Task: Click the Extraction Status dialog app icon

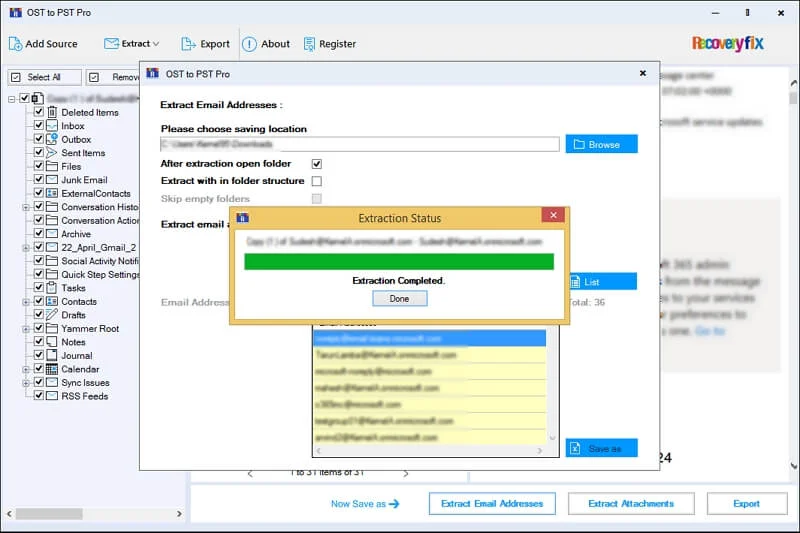Action: click(x=243, y=218)
